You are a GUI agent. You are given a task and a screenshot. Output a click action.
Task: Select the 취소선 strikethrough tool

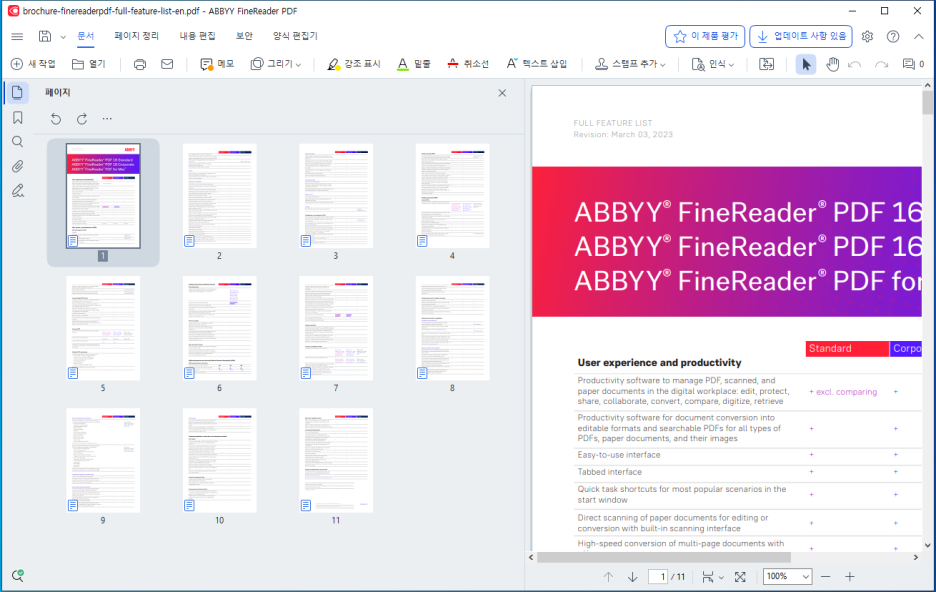click(x=468, y=64)
